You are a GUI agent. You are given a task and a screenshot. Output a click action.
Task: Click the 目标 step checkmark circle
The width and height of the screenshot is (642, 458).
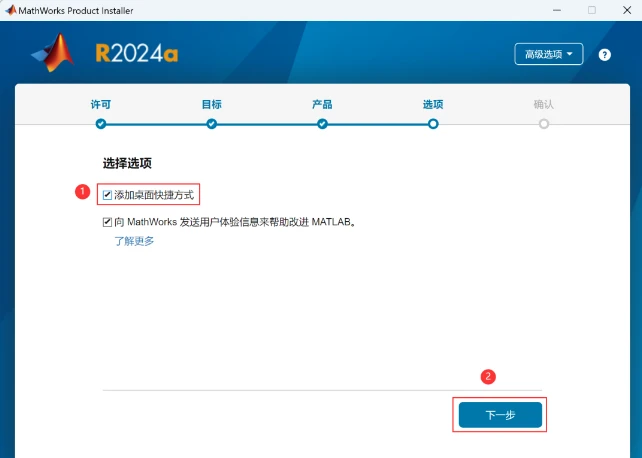211,124
